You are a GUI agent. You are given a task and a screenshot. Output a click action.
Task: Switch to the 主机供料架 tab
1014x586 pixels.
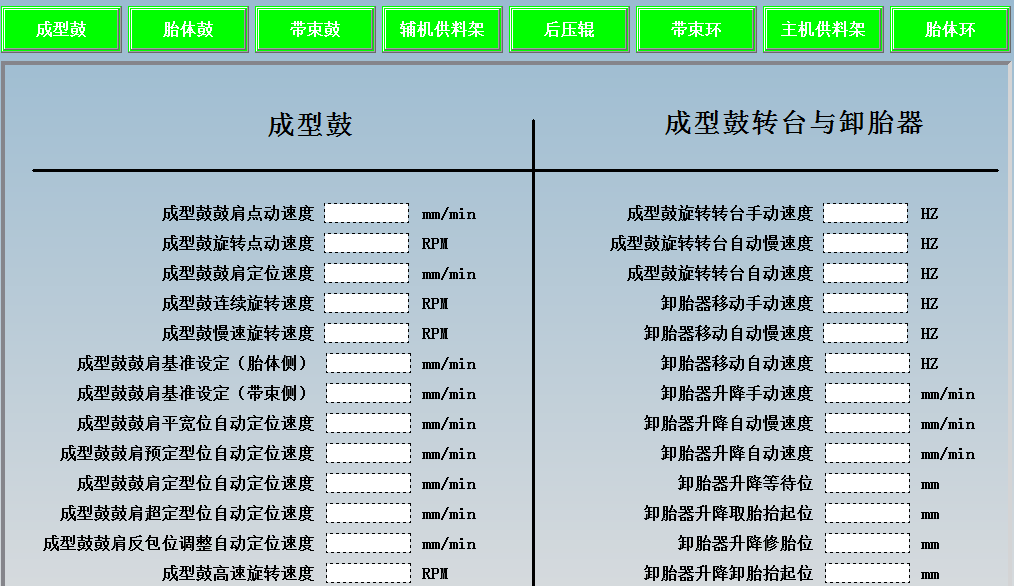click(x=823, y=30)
